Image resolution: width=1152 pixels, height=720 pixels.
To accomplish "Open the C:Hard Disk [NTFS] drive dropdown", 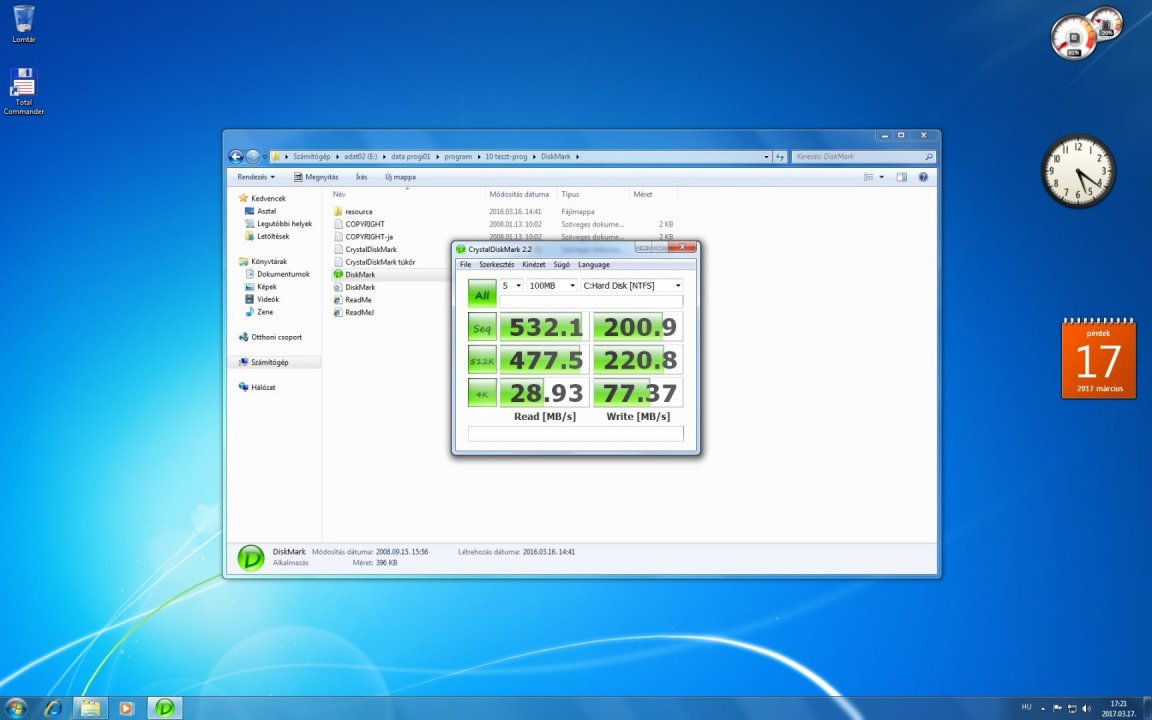I will pyautogui.click(x=632, y=285).
